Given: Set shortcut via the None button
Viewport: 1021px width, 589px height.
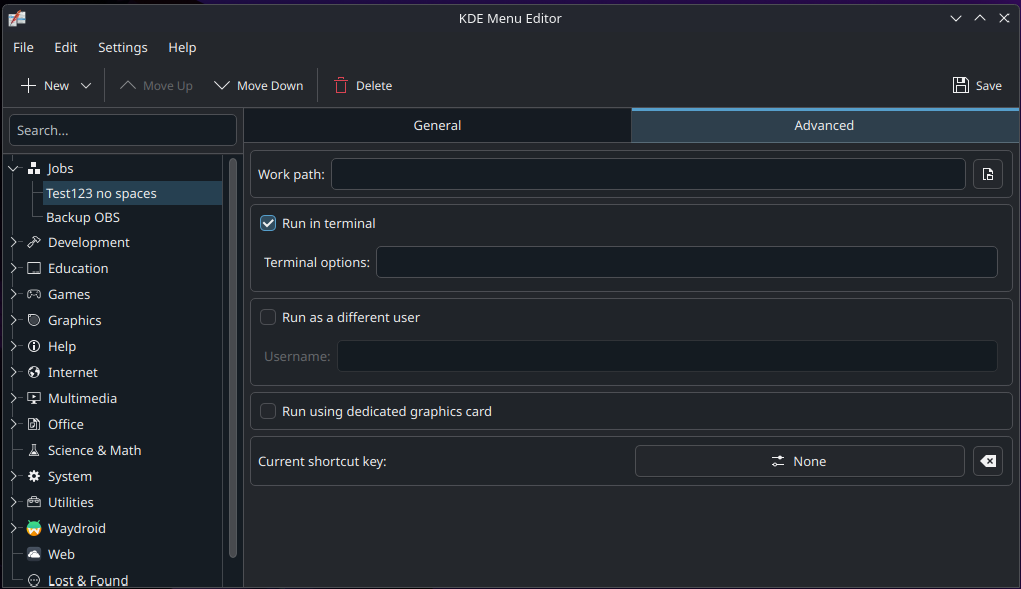Looking at the screenshot, I should tap(799, 461).
